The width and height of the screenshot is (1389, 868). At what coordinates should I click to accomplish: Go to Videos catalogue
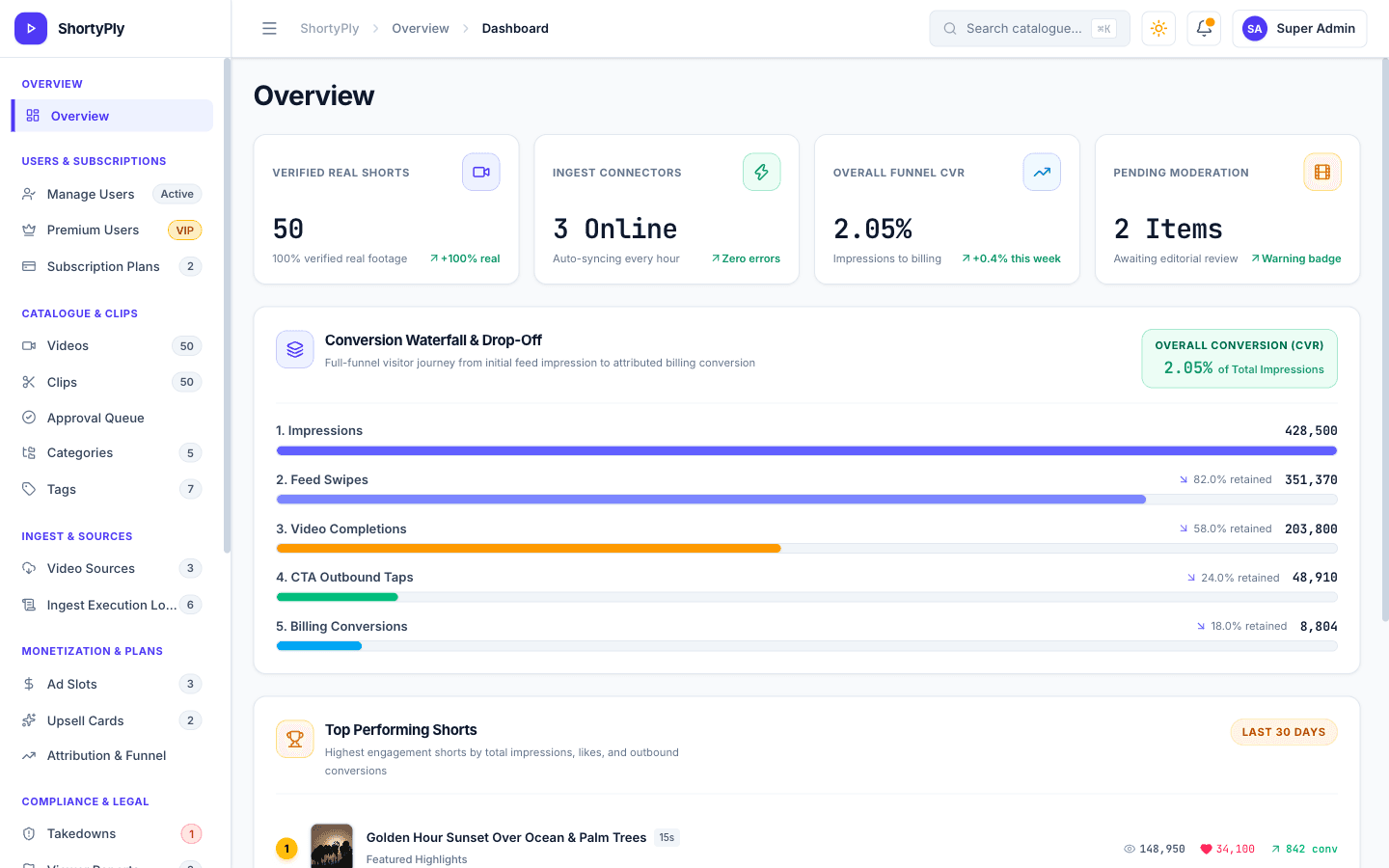click(x=112, y=345)
